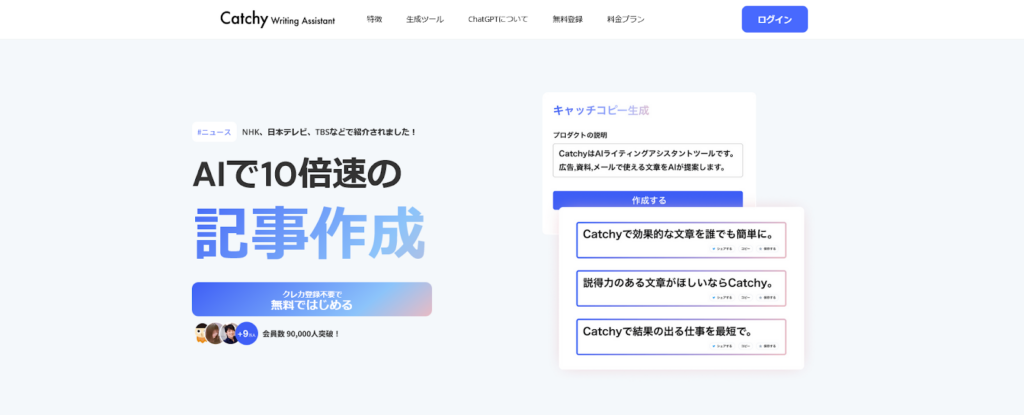Copy the 'Catchyで効果的な文章を誰でも簡単に。' result
Viewport: 1024px width, 415px height.
point(745,249)
